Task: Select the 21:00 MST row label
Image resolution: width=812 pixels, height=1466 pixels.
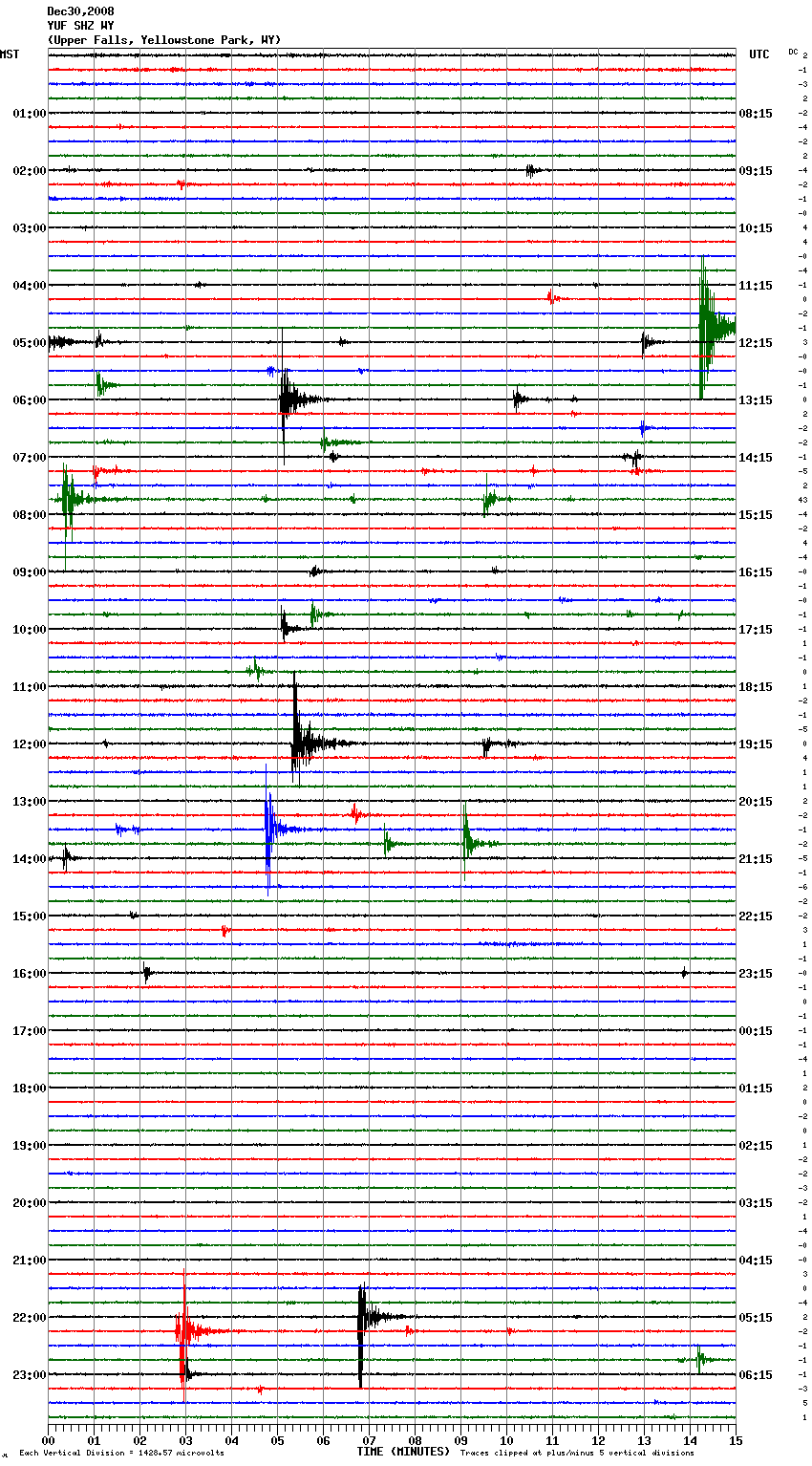Action: tap(29, 1261)
